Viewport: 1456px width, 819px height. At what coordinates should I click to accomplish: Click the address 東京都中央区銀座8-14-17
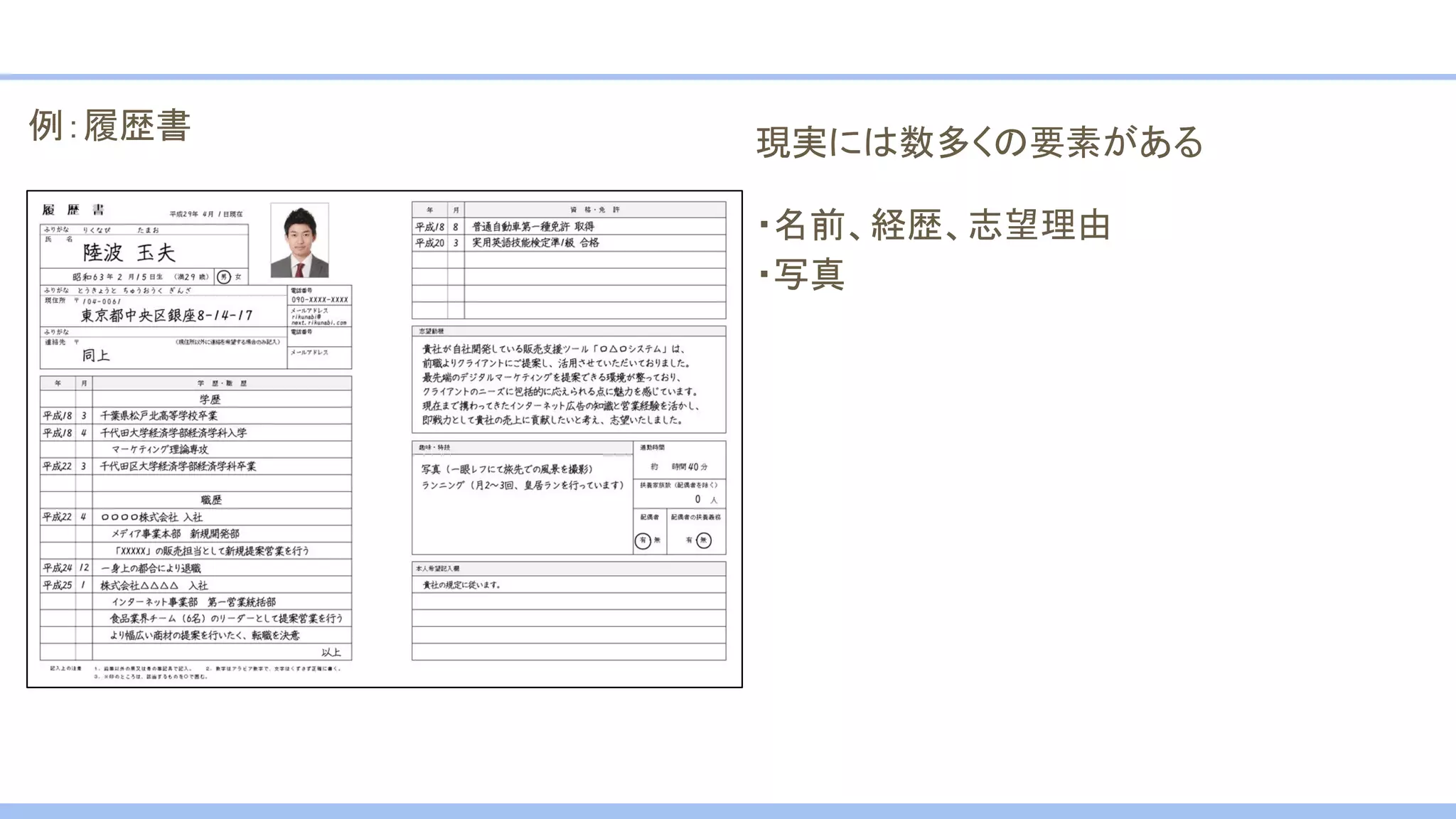coord(166,316)
